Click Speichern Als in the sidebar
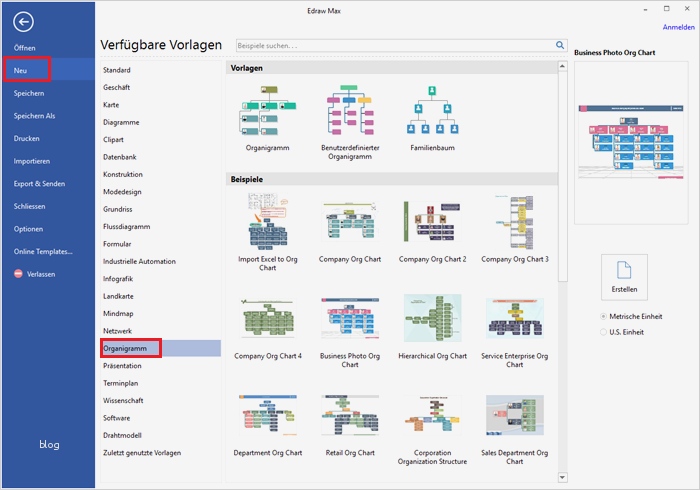The image size is (700, 490). pyautogui.click(x=34, y=116)
